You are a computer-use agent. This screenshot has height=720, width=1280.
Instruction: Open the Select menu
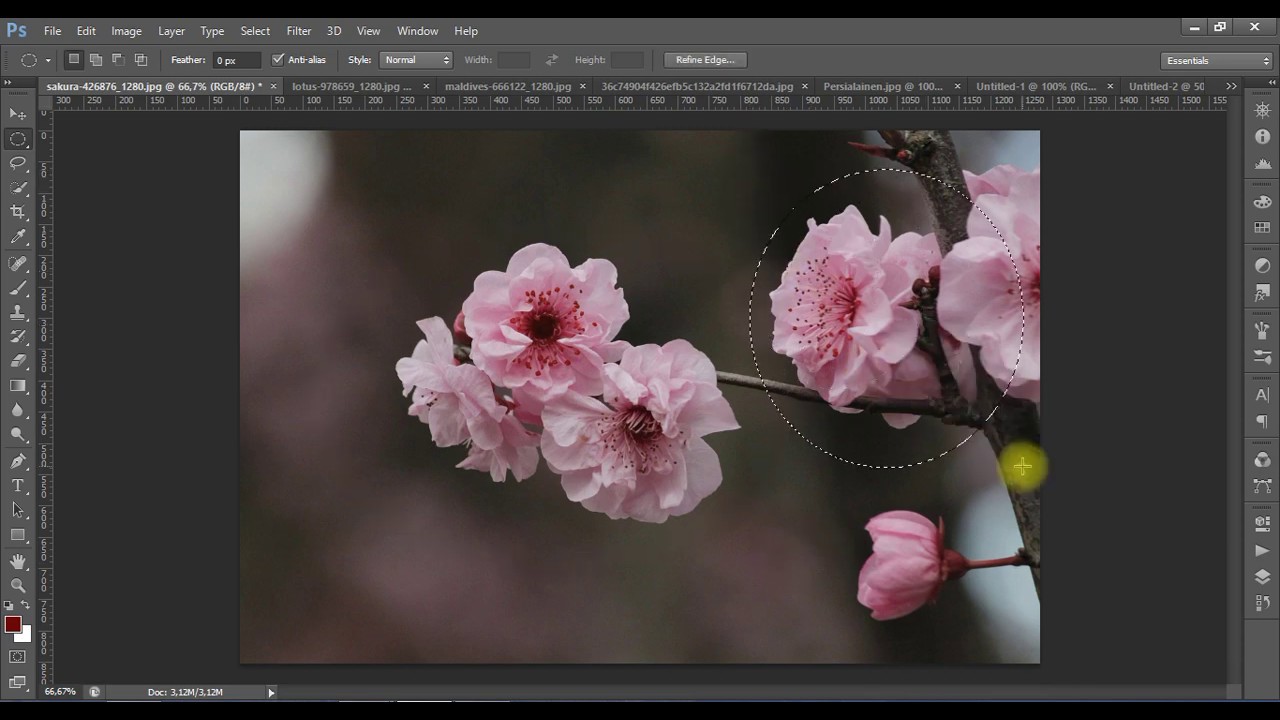click(x=255, y=31)
